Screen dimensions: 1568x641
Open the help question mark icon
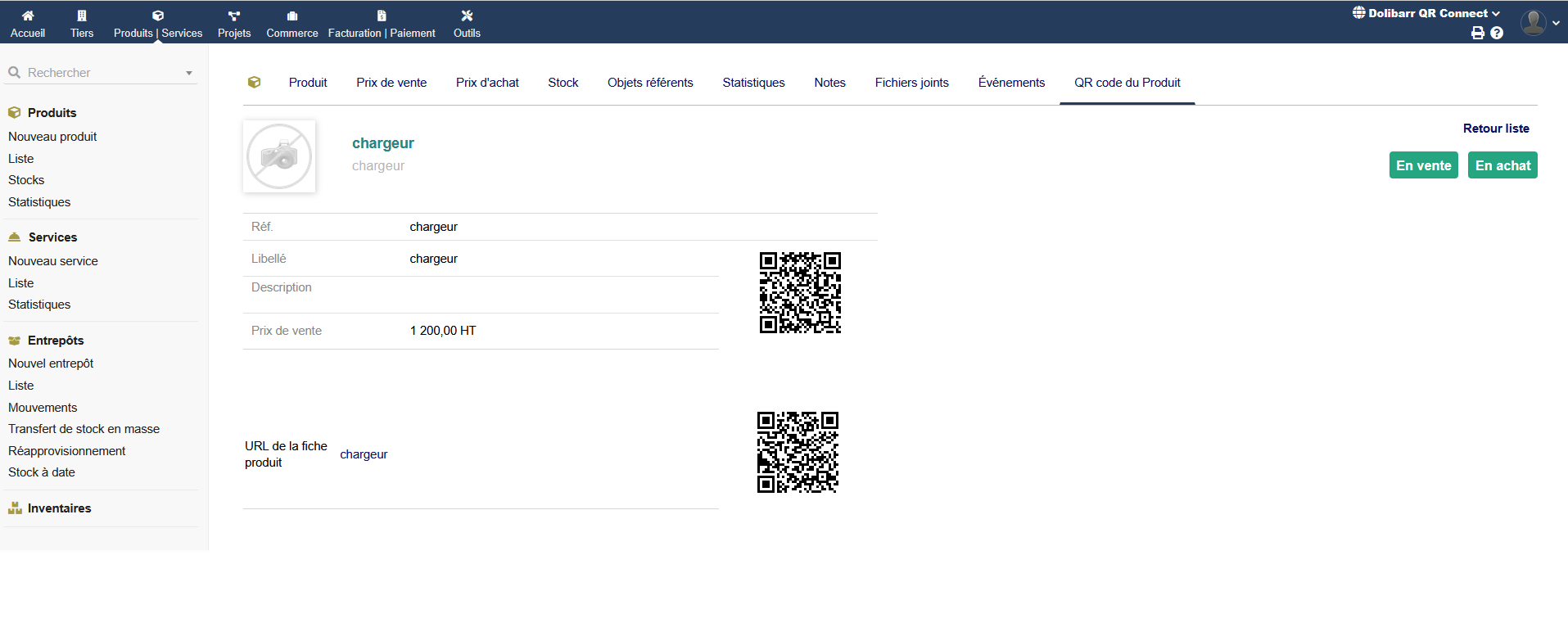pyautogui.click(x=1497, y=33)
